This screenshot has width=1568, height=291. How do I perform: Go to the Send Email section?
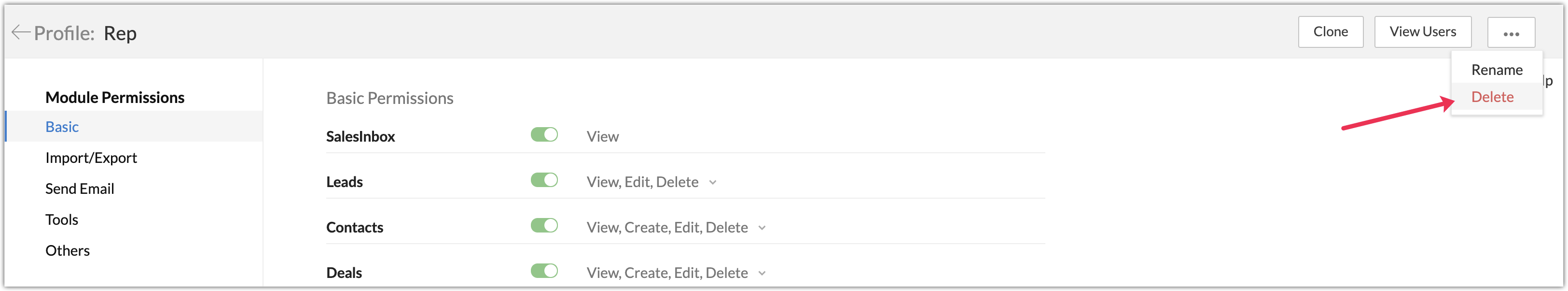pyautogui.click(x=80, y=189)
